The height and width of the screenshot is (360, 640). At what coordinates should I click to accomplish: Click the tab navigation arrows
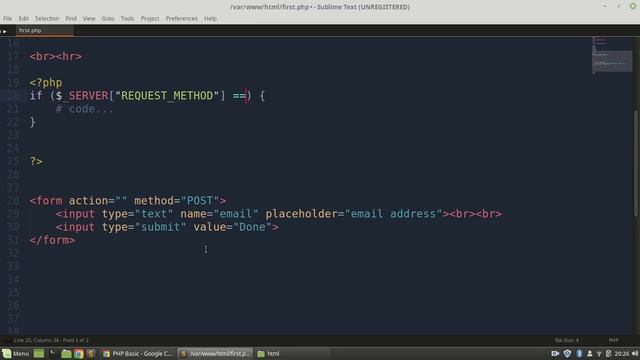pos(4,31)
